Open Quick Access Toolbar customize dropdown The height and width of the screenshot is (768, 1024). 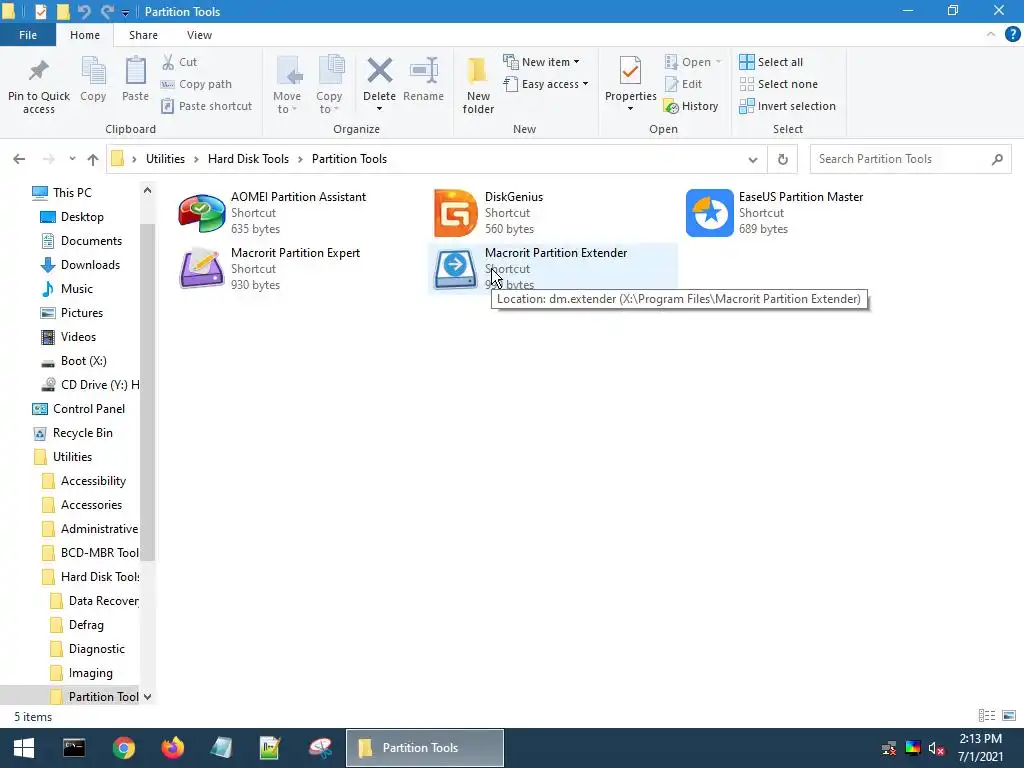[x=125, y=12]
